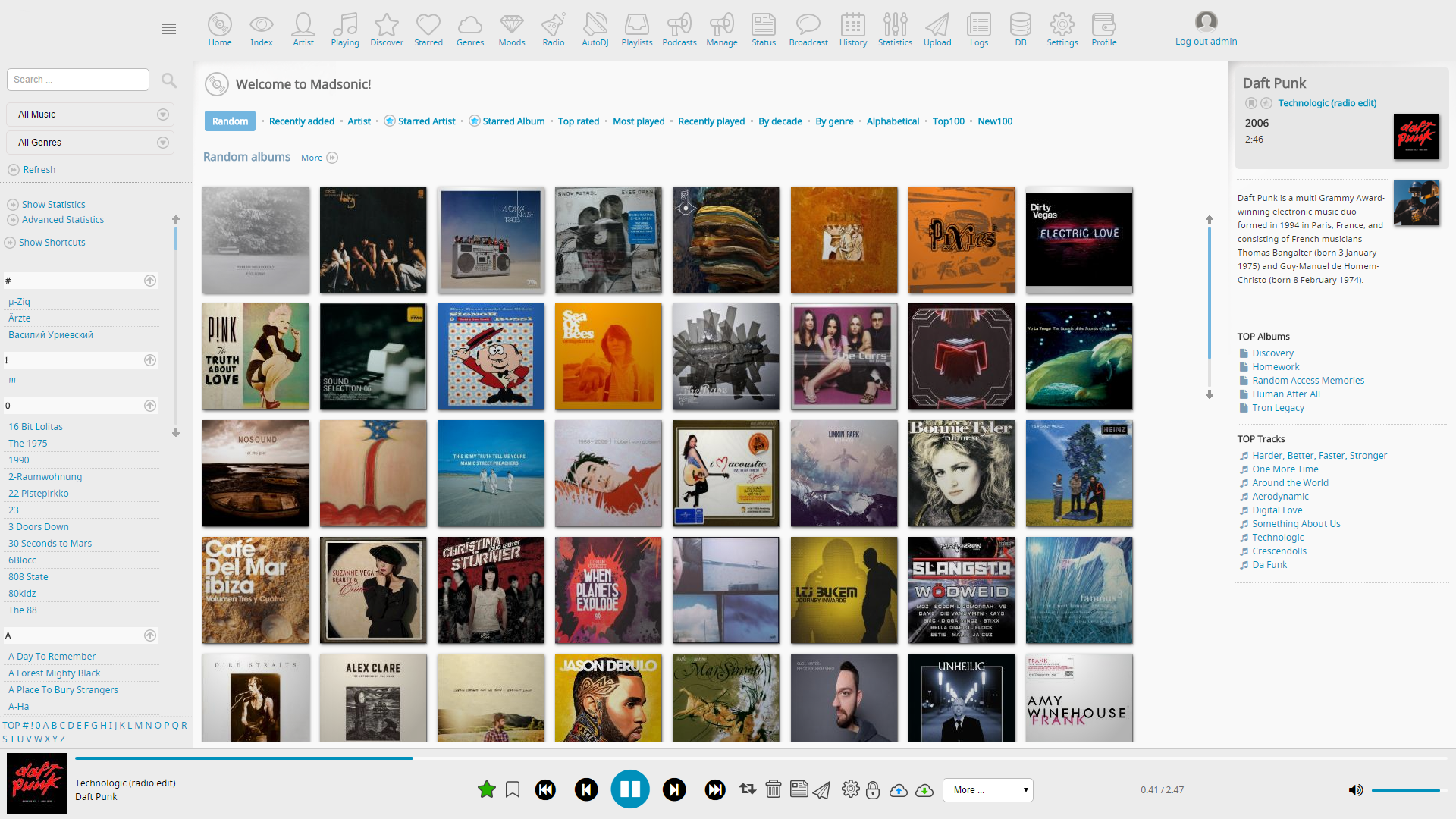Toggle the bookmark icon in player bar
The width and height of the screenshot is (1456, 819).
(x=513, y=789)
